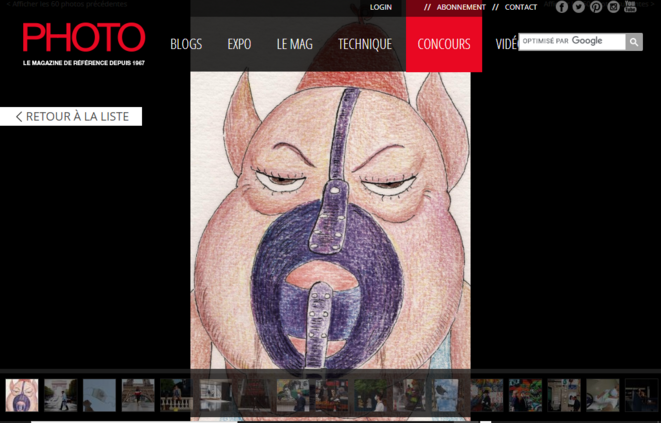Open the TECHNIQUE menu item
Image resolution: width=661 pixels, height=423 pixels.
coord(365,44)
